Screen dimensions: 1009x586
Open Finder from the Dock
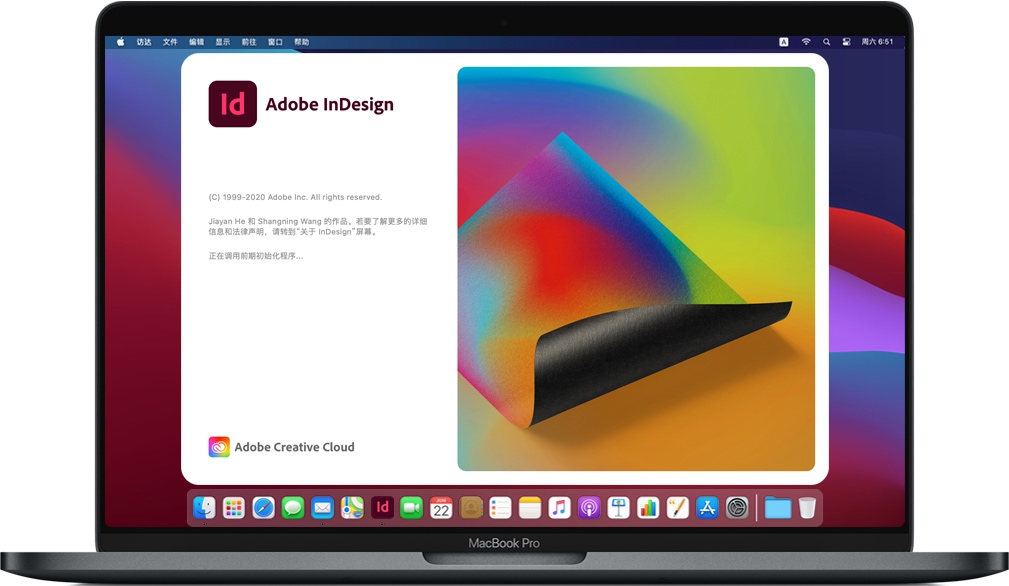[204, 508]
